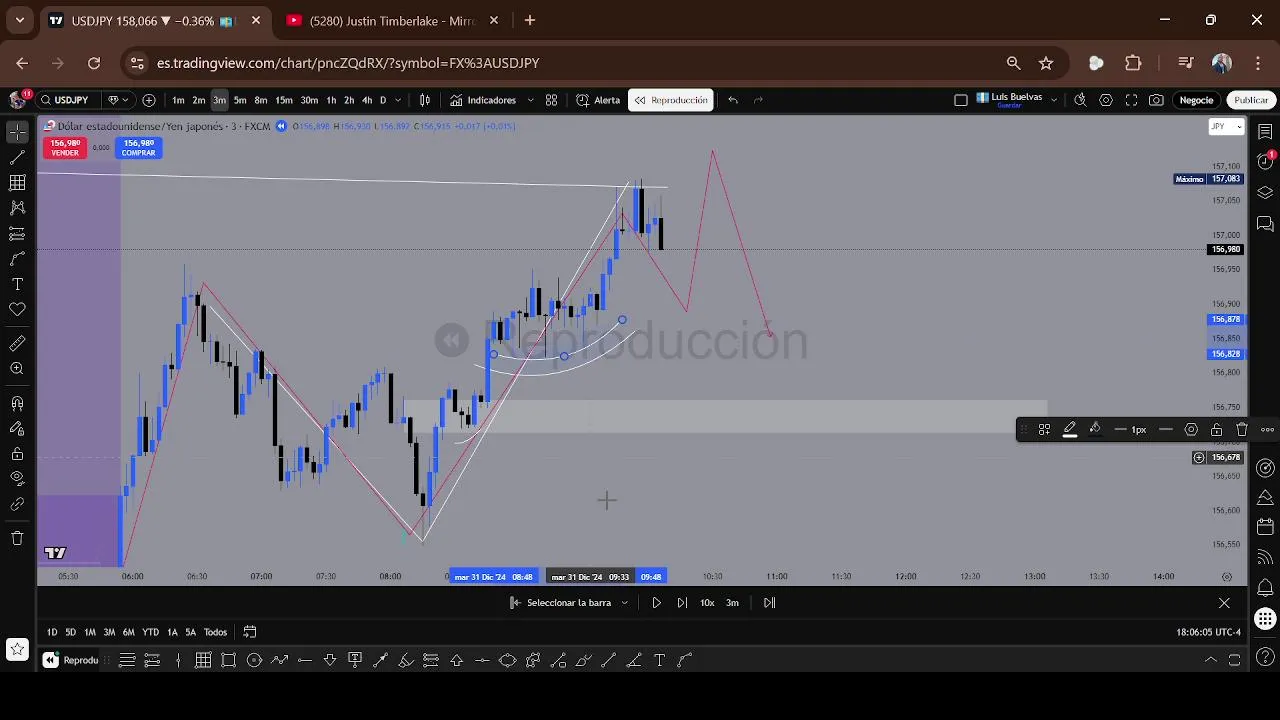Toggle the Reproducción bar replay mode

coord(670,100)
